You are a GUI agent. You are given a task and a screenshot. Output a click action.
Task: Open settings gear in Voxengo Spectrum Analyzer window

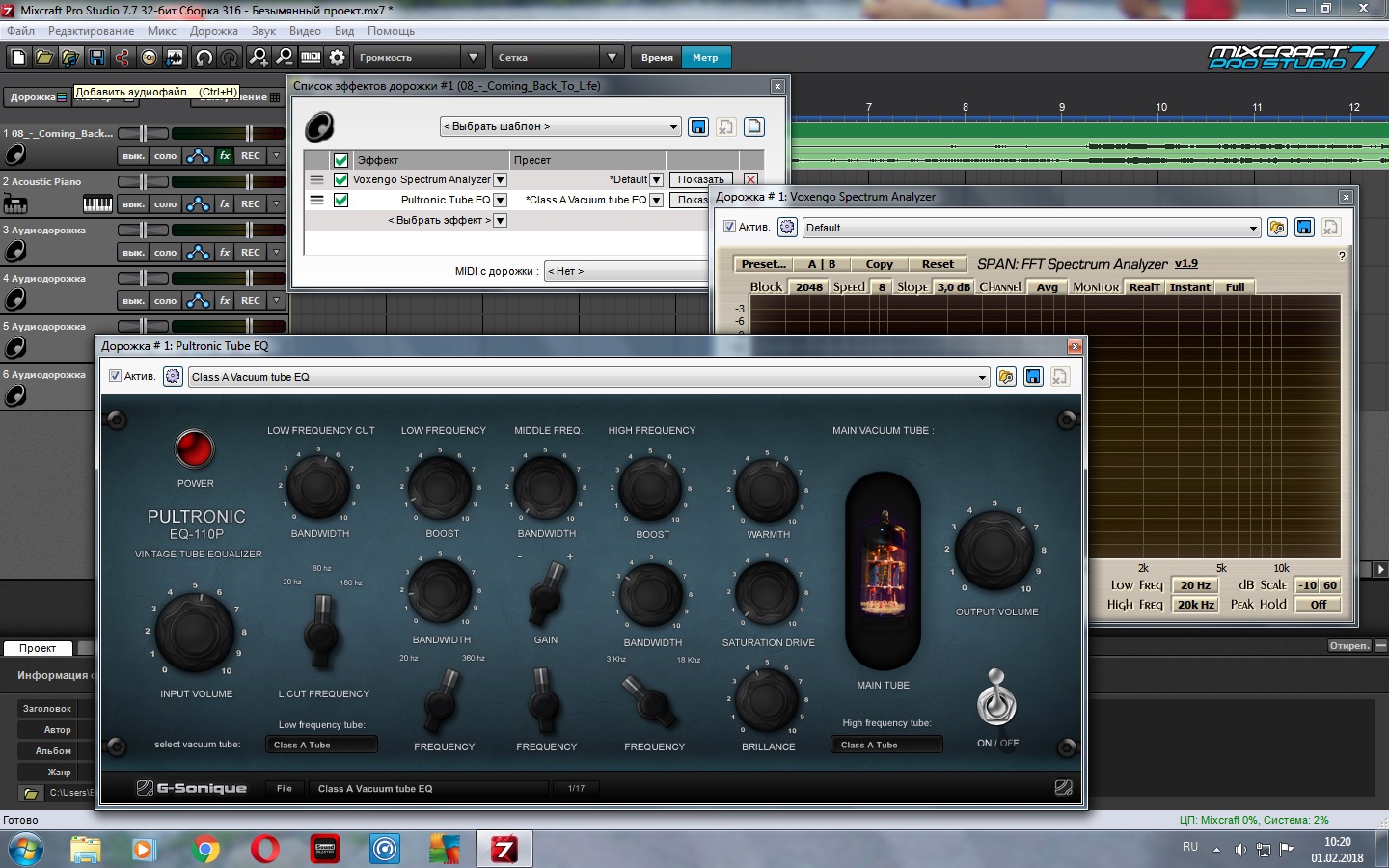(787, 228)
